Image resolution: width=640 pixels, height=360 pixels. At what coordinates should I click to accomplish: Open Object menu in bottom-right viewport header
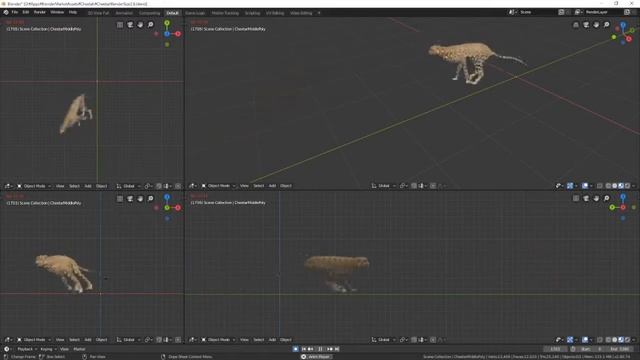[286, 340]
